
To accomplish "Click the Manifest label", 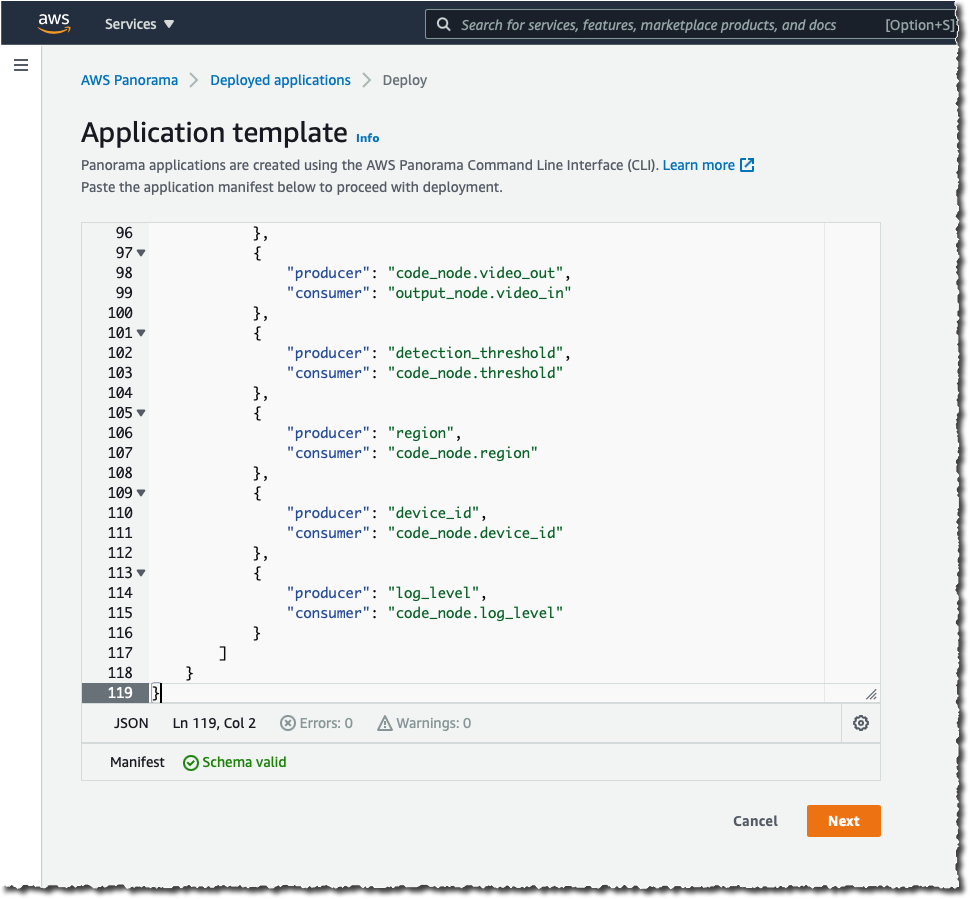I will 137,762.
